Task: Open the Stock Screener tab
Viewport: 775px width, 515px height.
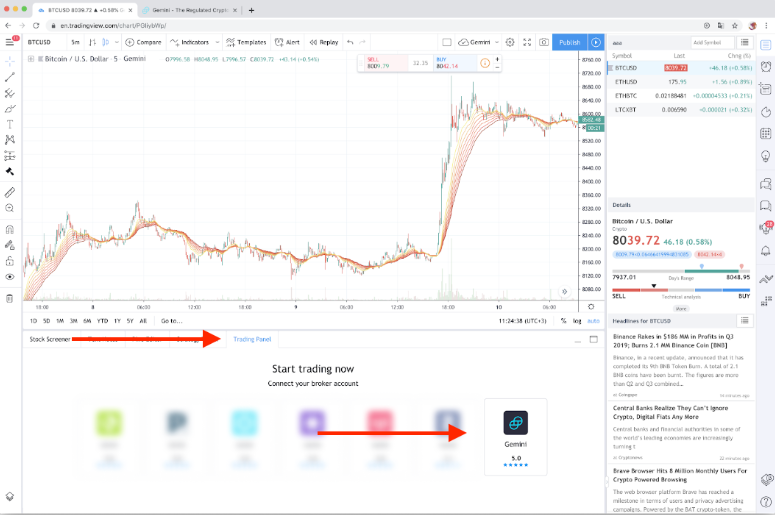Action: click(49, 339)
